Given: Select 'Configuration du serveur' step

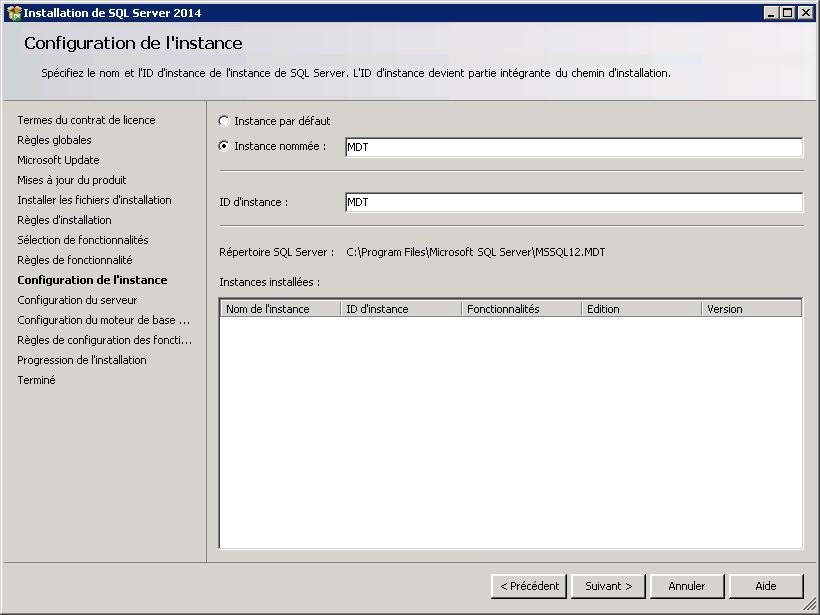Looking at the screenshot, I should point(77,300).
